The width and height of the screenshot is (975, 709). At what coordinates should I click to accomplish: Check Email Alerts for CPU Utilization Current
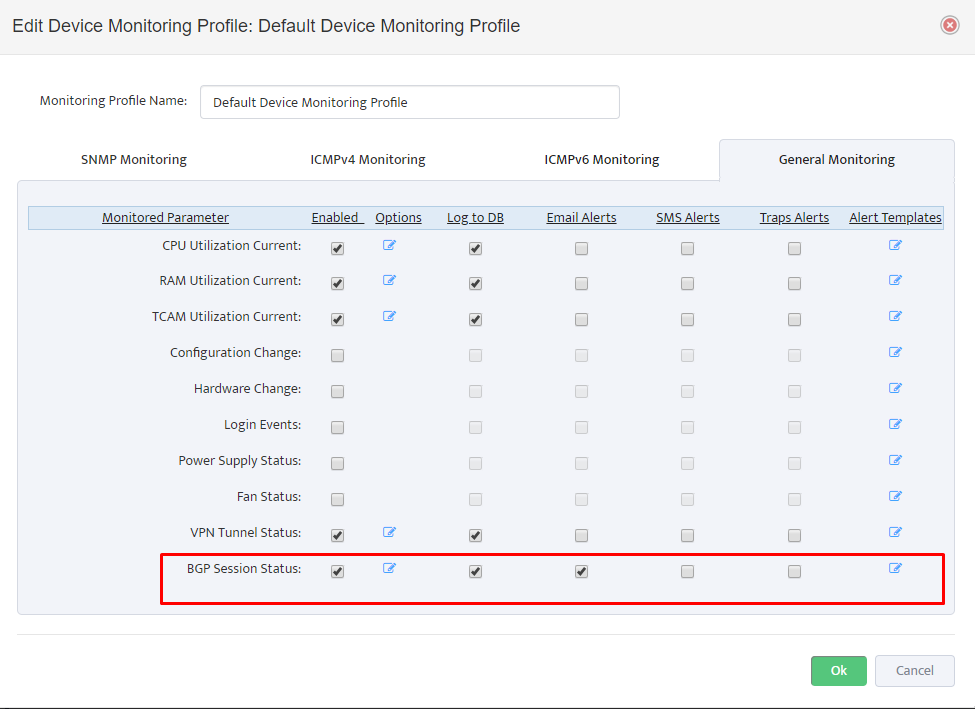(x=581, y=249)
